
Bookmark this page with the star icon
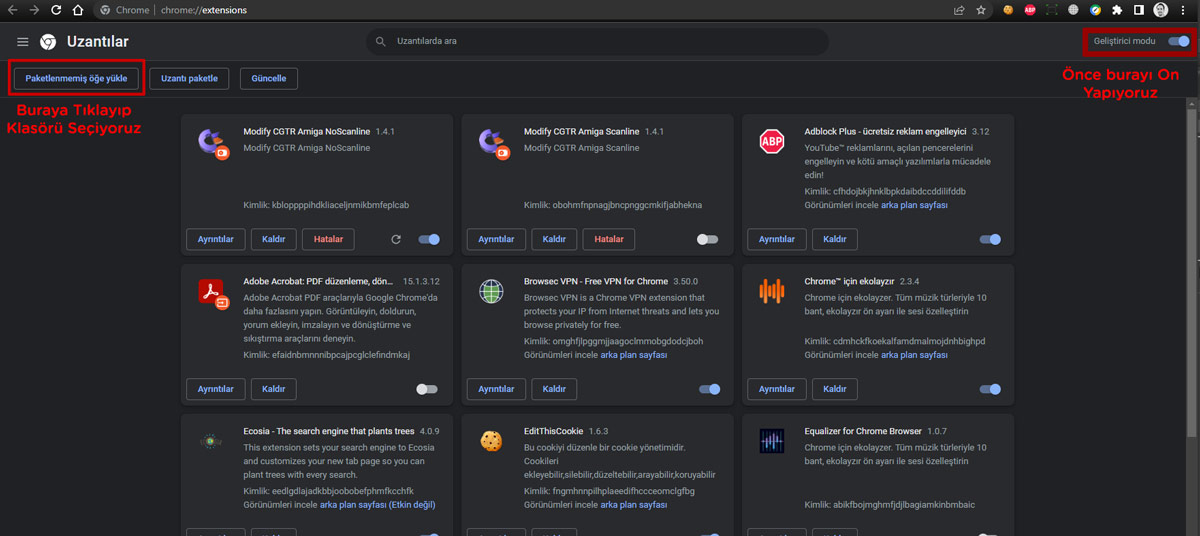[x=981, y=10]
